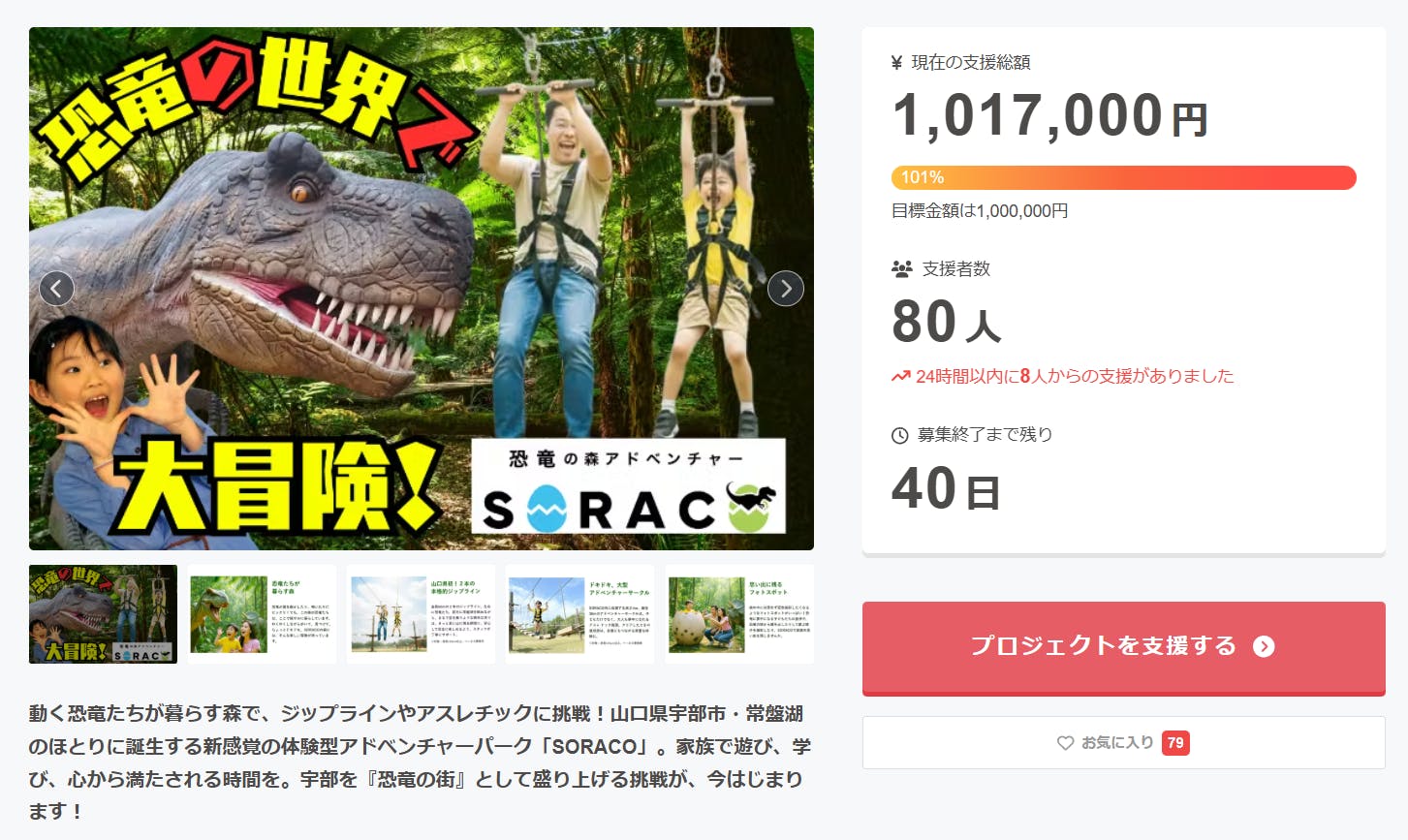This screenshot has height=840, width=1408.
Task: Click the SORACO logo on main image
Action: coord(628,487)
